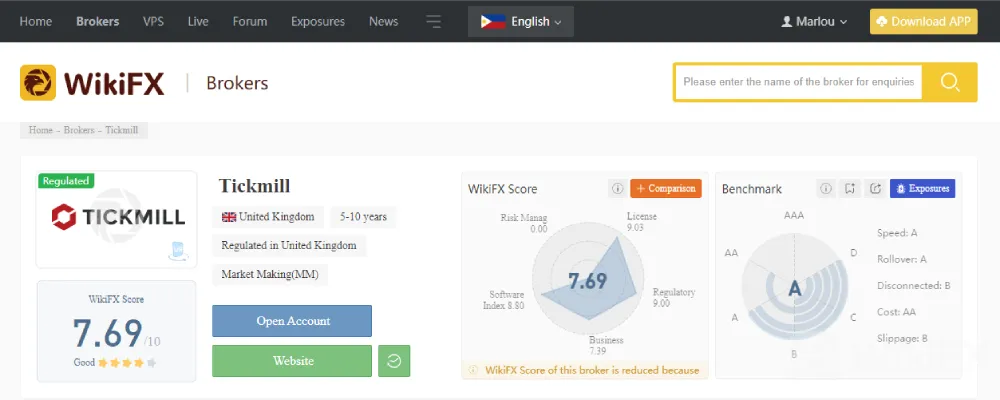Go to Home in top navigation
Screen dimensions: 1000x400
click(36, 22)
